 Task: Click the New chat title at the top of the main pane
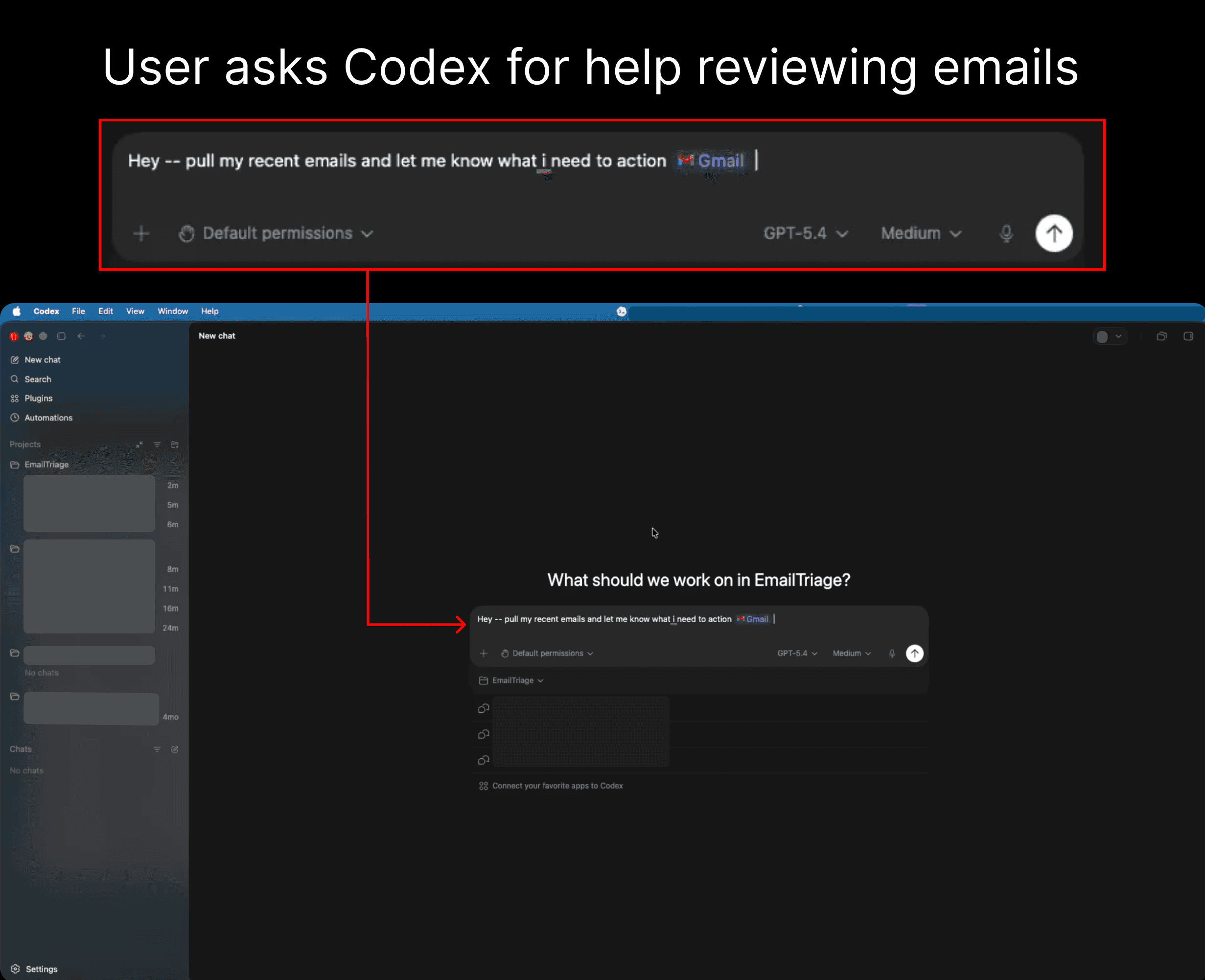(217, 336)
